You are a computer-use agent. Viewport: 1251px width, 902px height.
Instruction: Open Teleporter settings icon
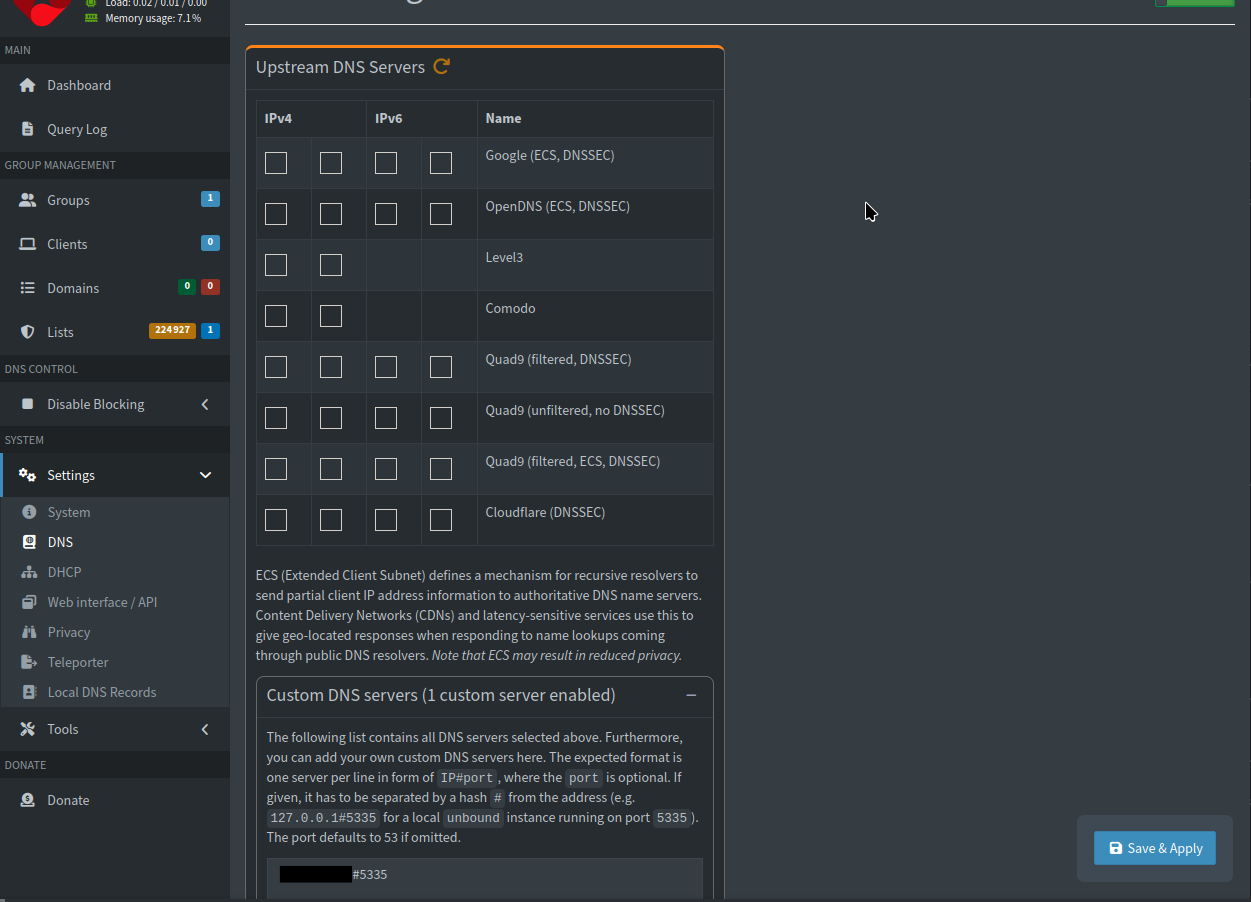pyautogui.click(x=27, y=661)
